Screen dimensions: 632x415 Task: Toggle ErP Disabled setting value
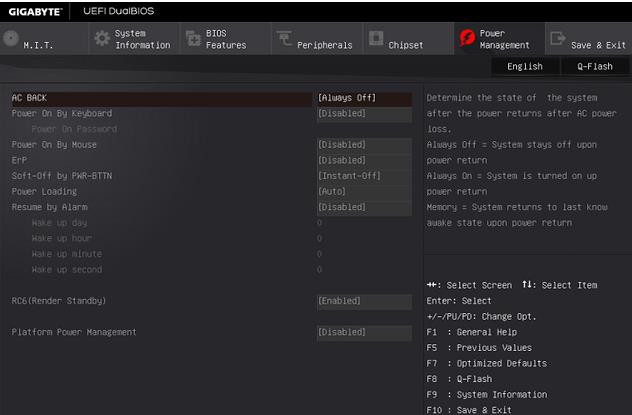[x=364, y=161]
